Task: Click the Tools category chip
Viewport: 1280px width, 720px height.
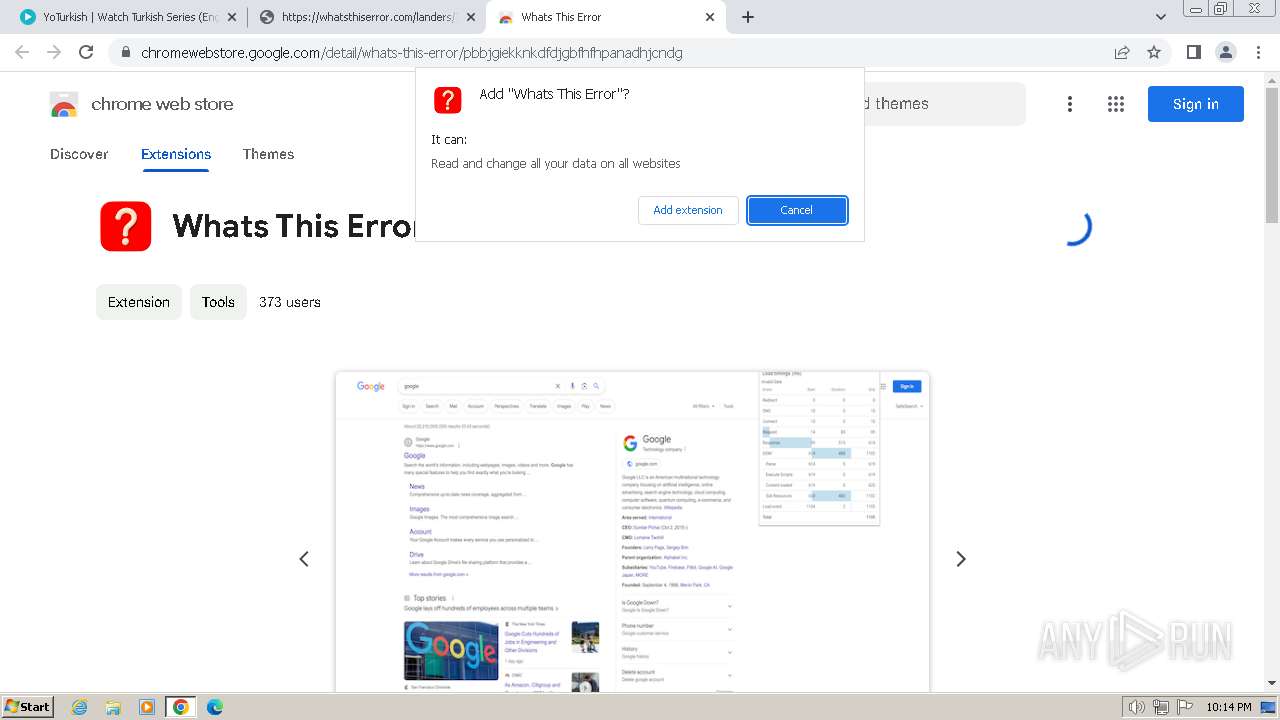Action: (218, 302)
